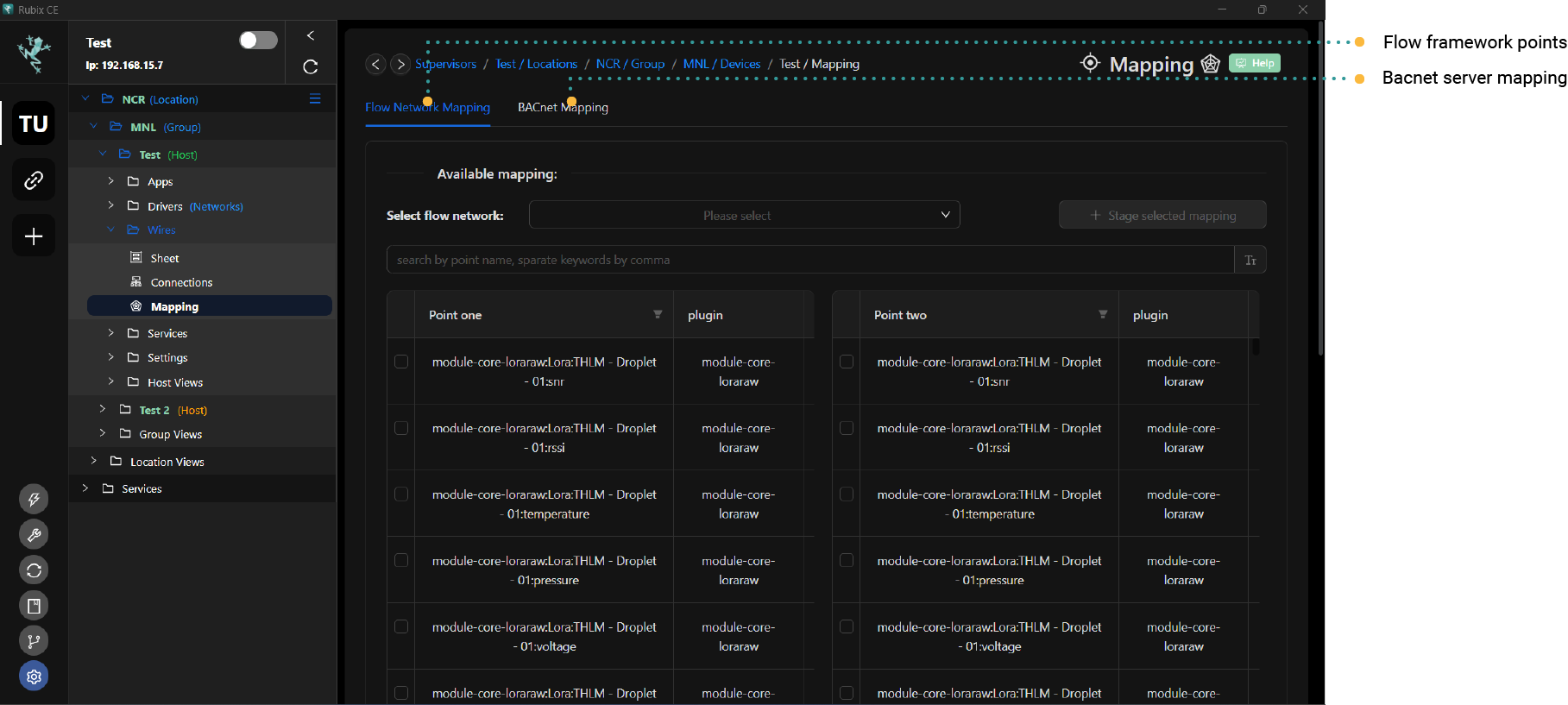The image size is (1568, 705).
Task: Click the point name search field
Action: [x=810, y=260]
